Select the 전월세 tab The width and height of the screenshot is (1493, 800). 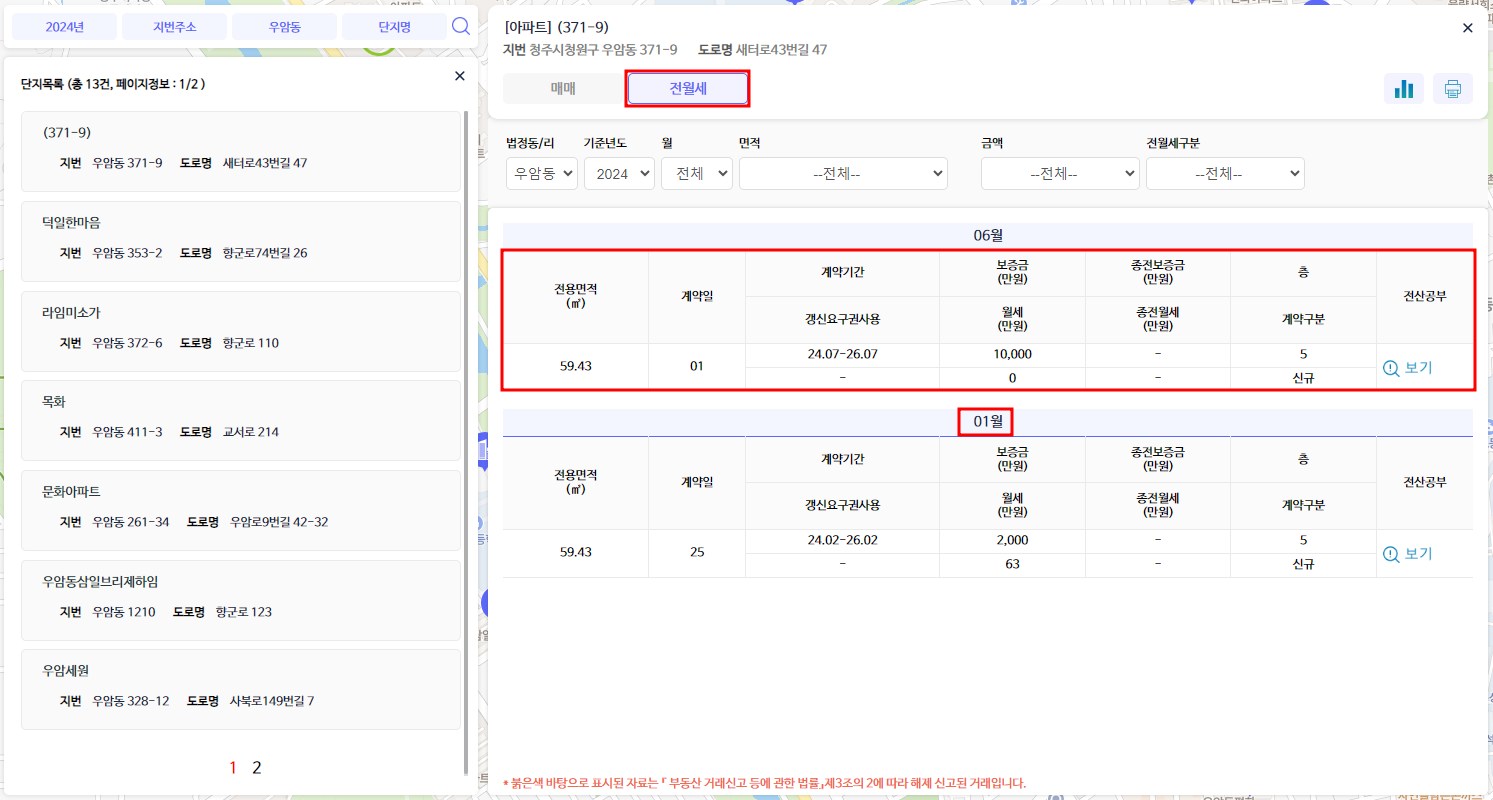tap(687, 88)
